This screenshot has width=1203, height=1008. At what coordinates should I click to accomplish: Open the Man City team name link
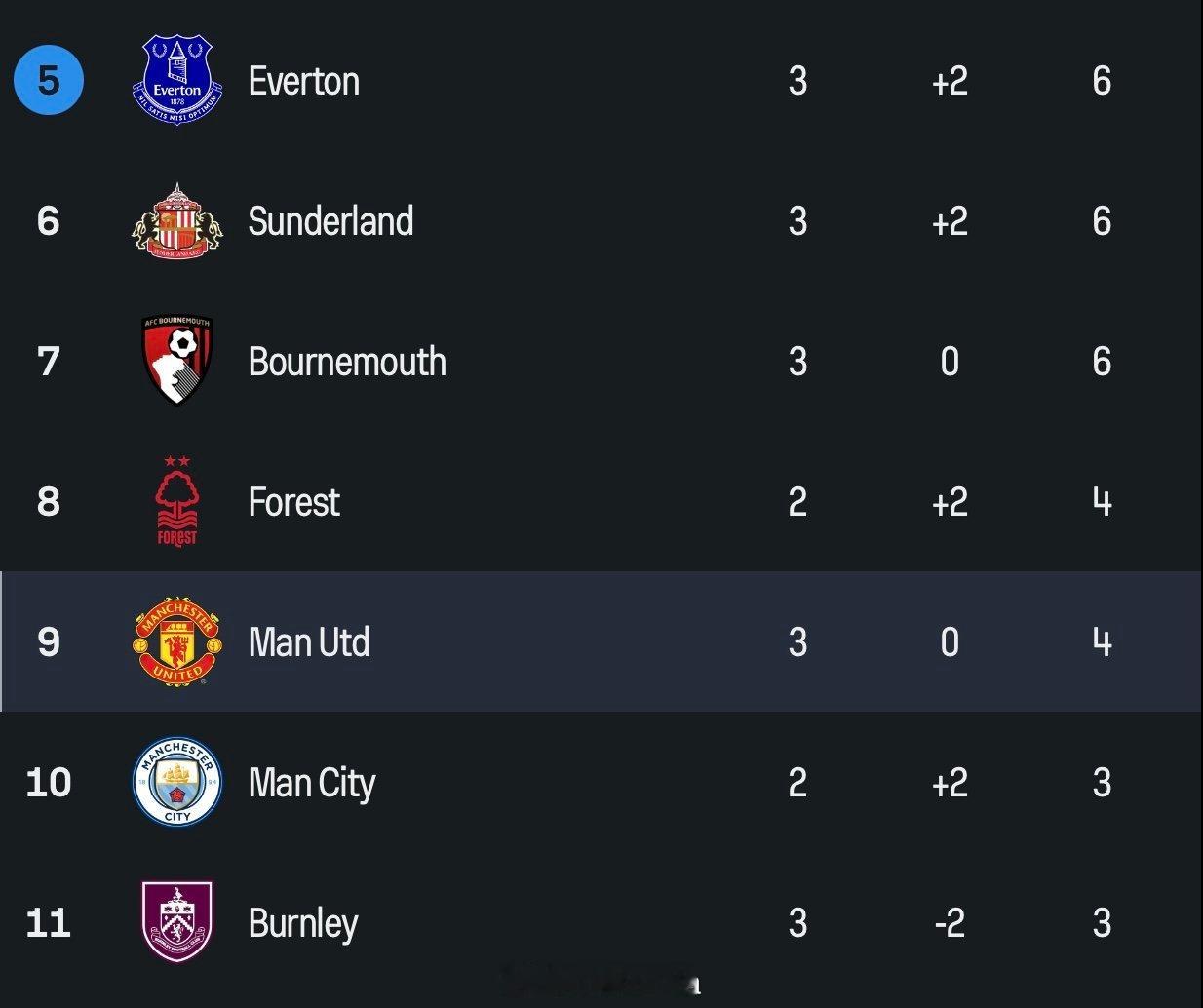tap(312, 783)
